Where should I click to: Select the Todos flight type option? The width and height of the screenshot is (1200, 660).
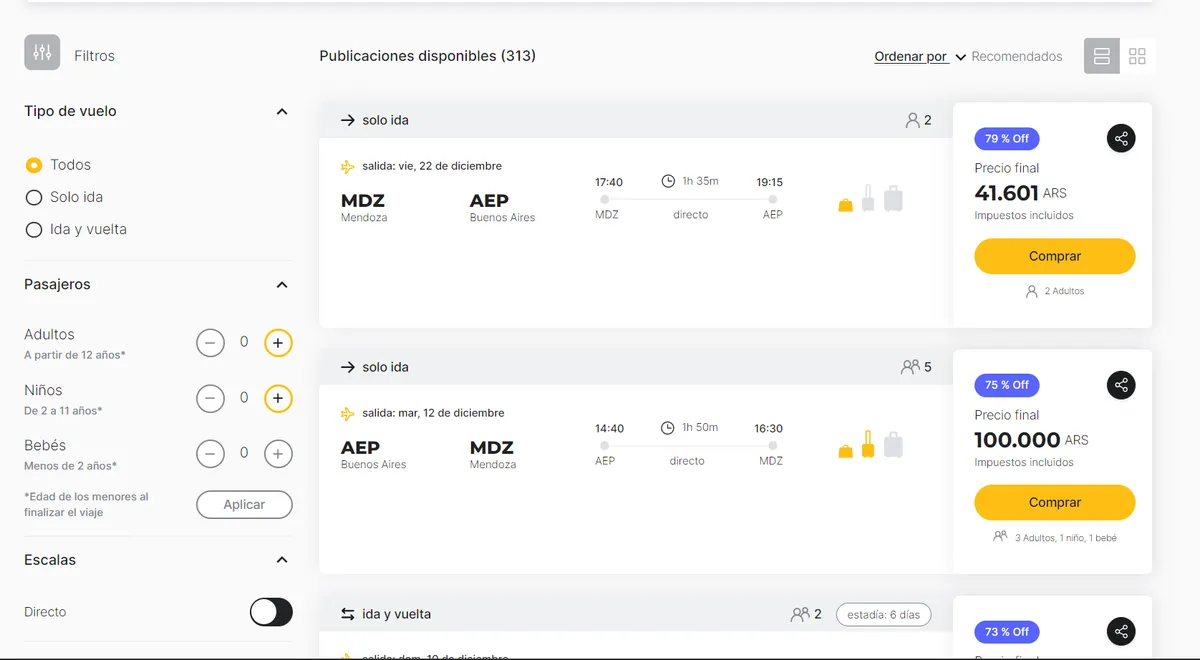click(34, 165)
